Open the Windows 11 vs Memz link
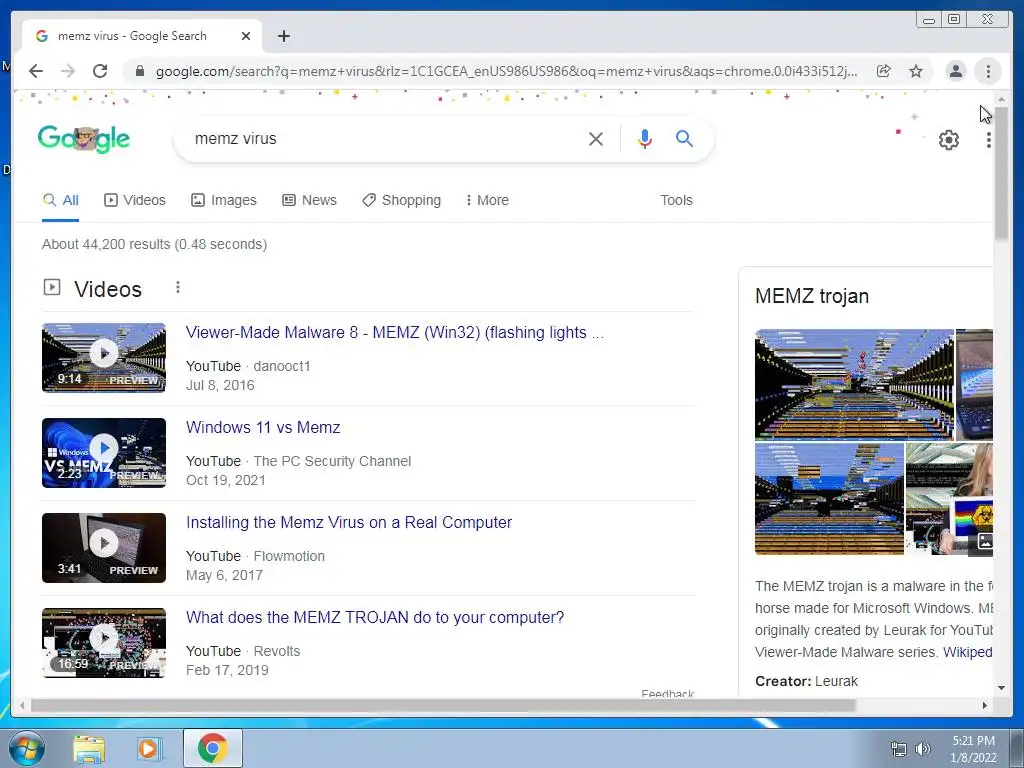 (x=263, y=428)
